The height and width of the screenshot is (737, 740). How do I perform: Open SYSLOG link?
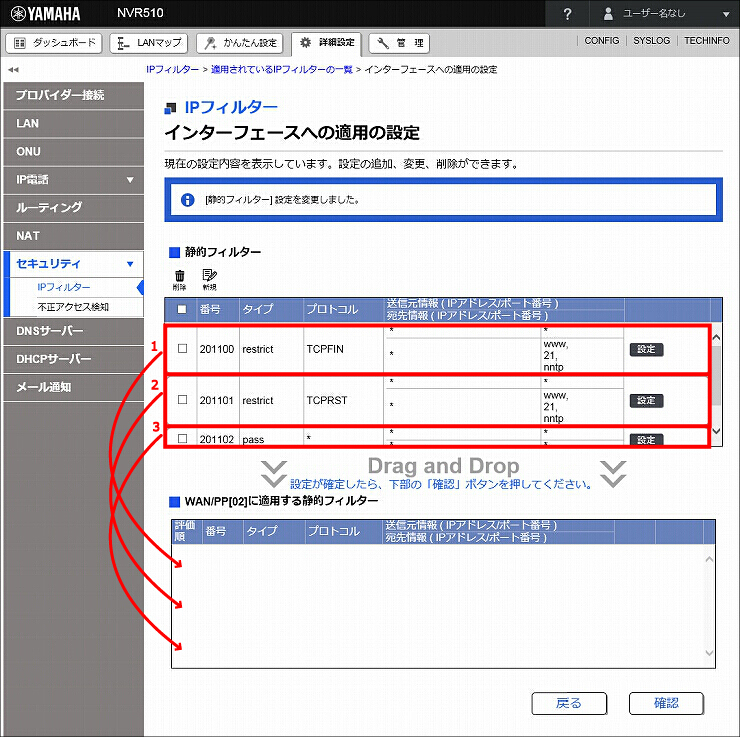(651, 41)
